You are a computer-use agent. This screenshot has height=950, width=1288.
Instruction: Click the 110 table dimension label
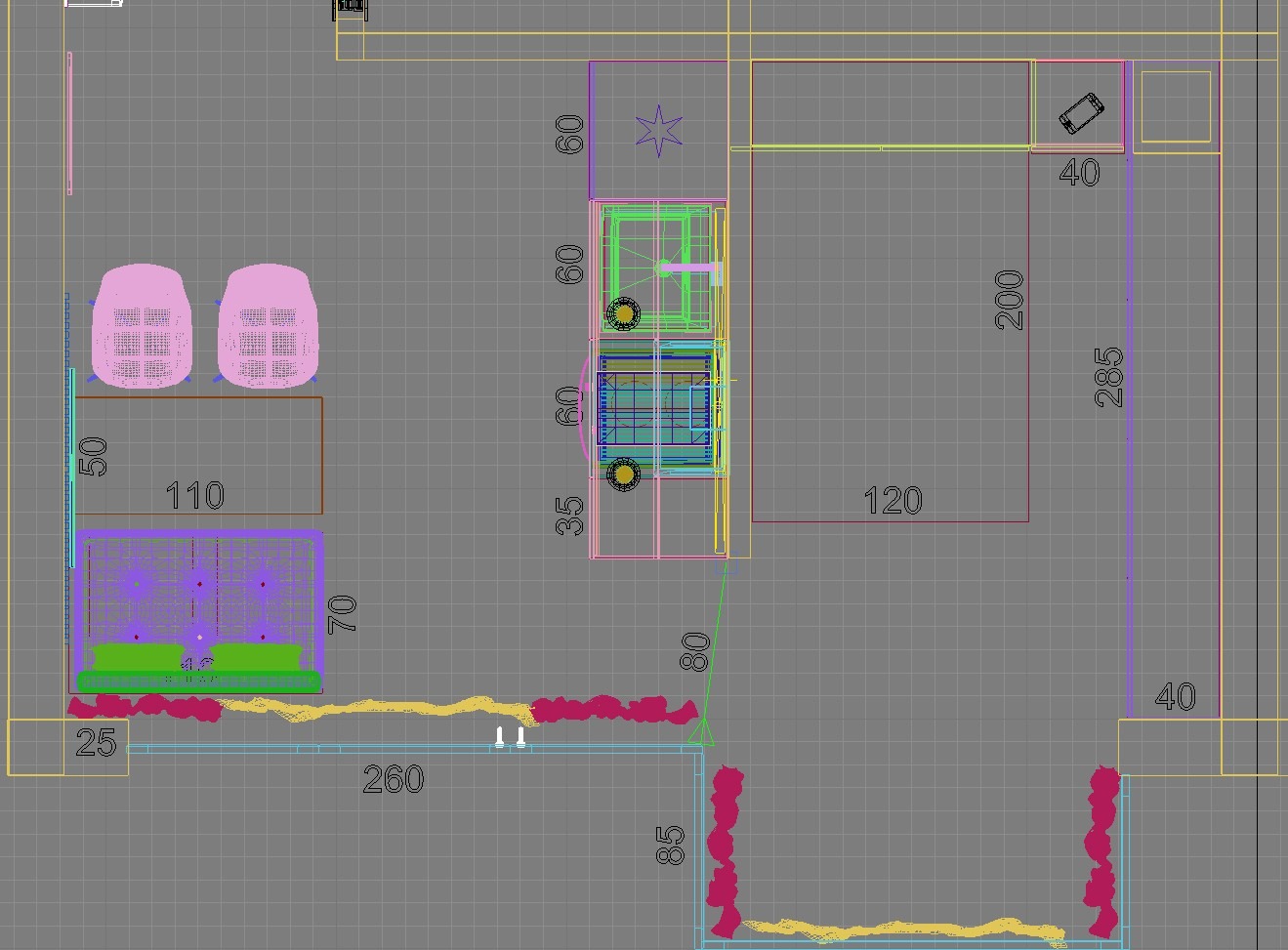pyautogui.click(x=195, y=496)
